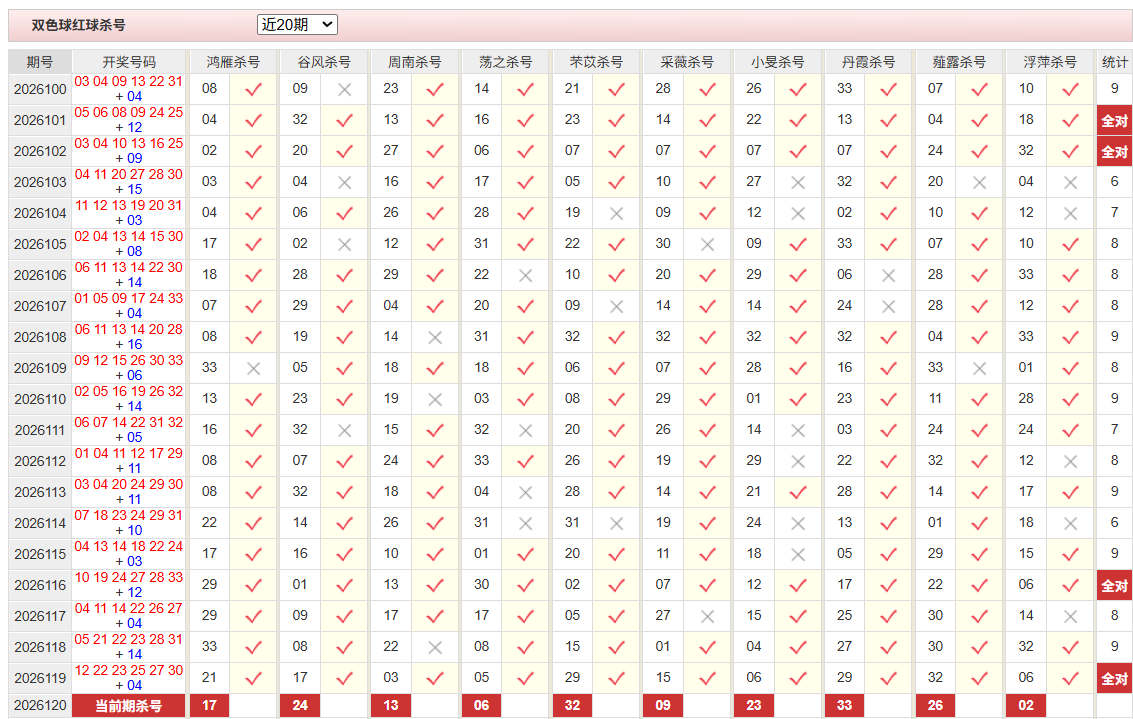Viewport: 1133px width, 719px height.
Task: Click the cross mark for 浮萍杀号 in row 2026103
Action: 1070,183
